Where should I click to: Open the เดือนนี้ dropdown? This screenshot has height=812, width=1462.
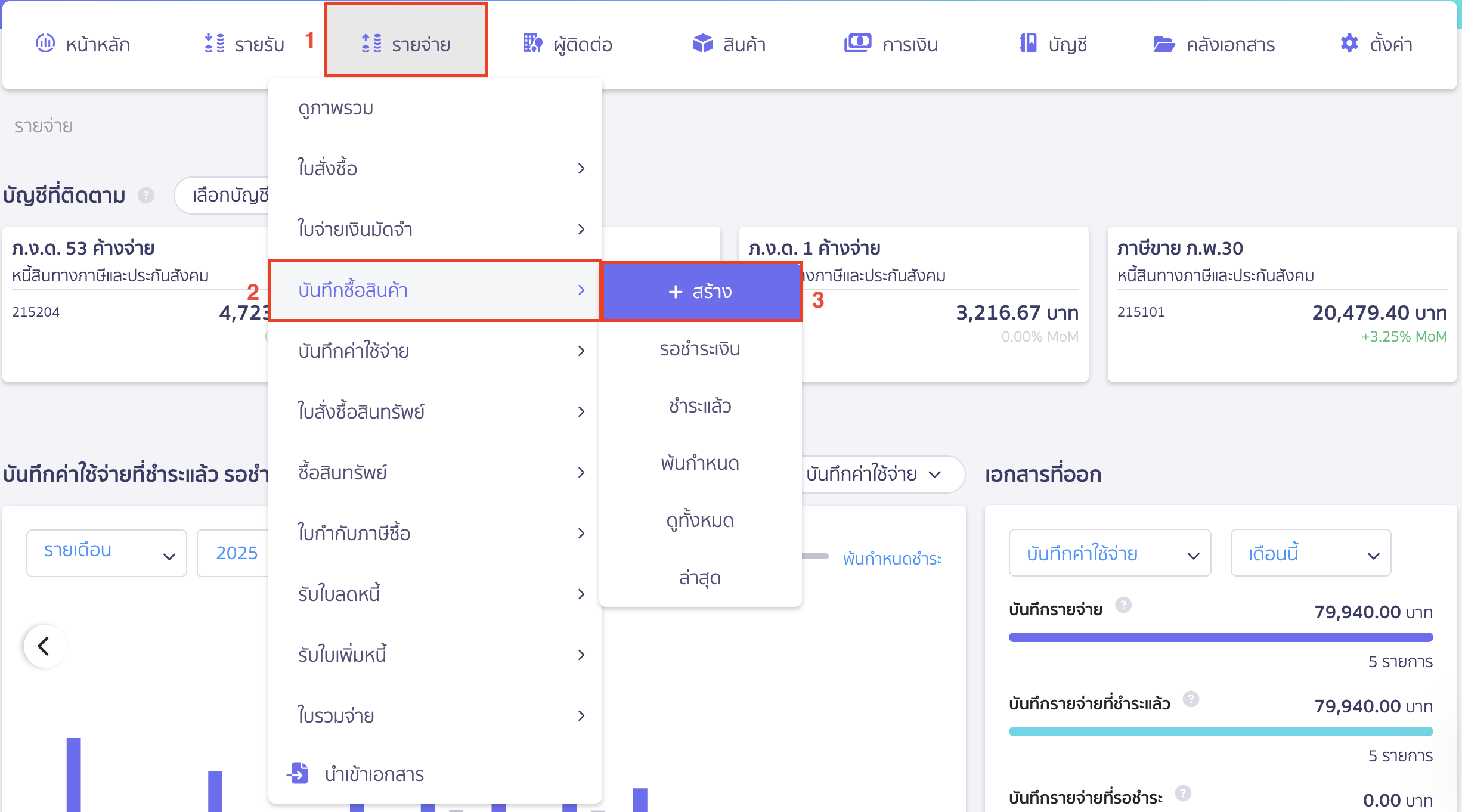tap(1311, 553)
